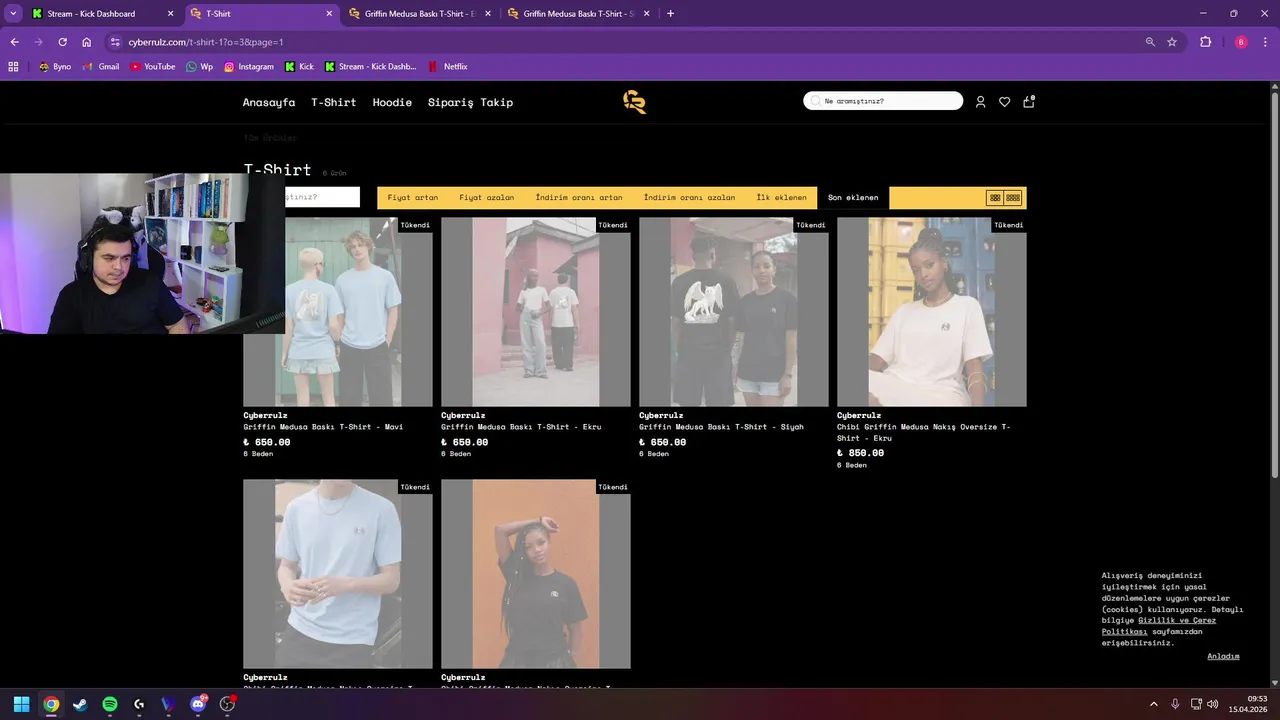1280x720 pixels.
Task: Open the Griffin Medusa T-Shirt Ekru product image
Action: 536,312
